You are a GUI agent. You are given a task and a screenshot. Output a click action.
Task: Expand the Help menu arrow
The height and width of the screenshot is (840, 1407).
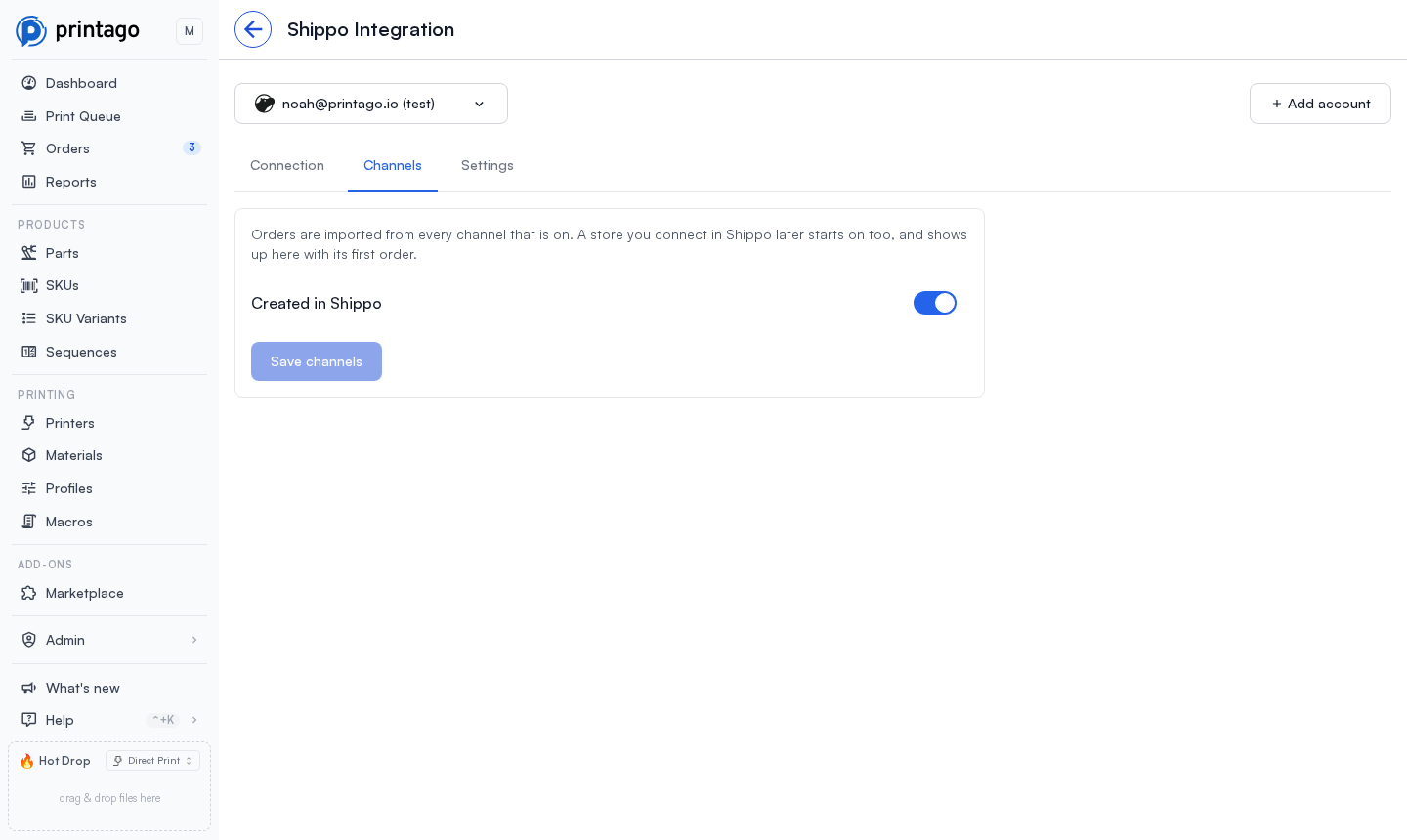194,720
